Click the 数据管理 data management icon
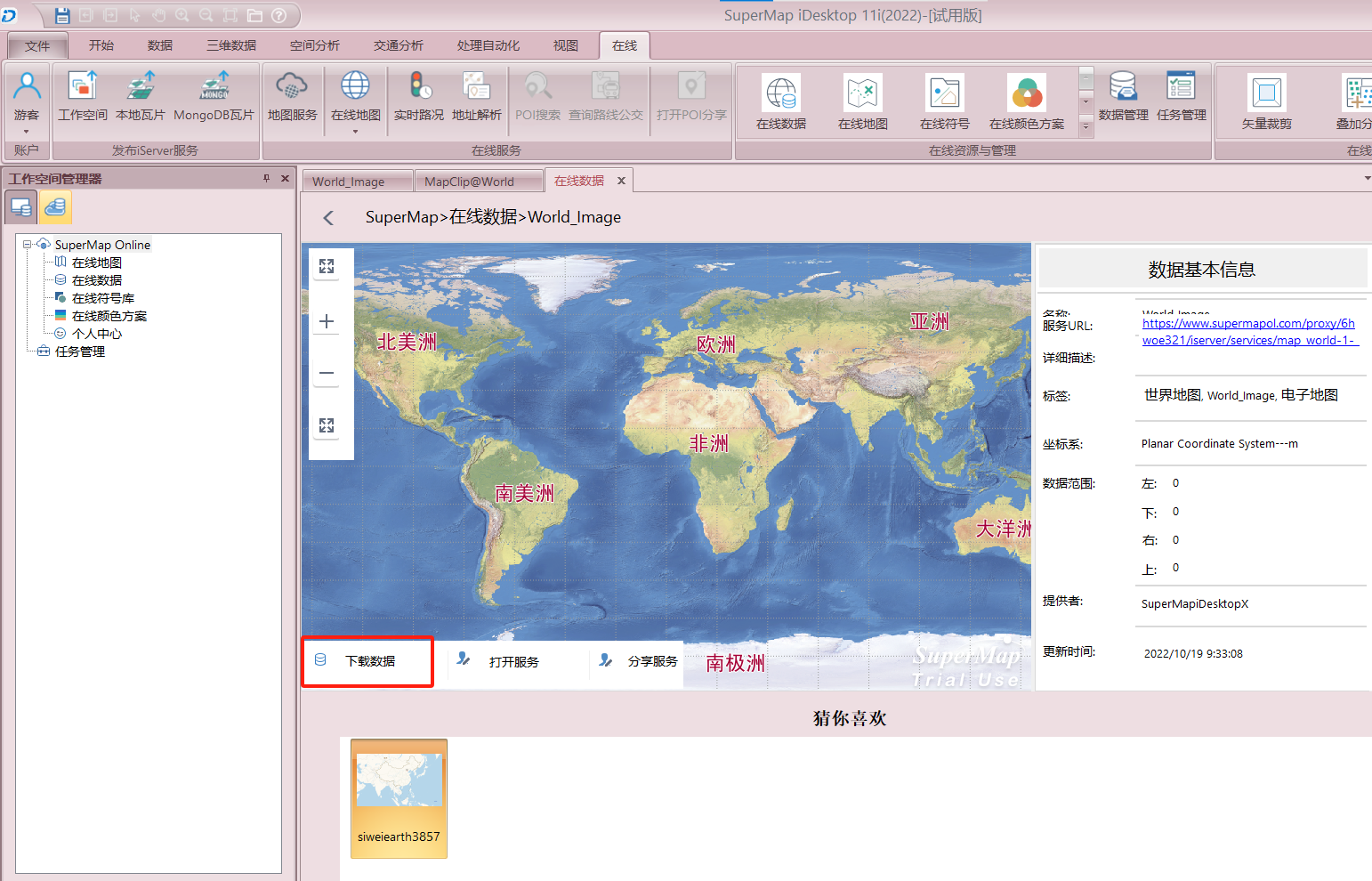1372x881 pixels. [1124, 96]
